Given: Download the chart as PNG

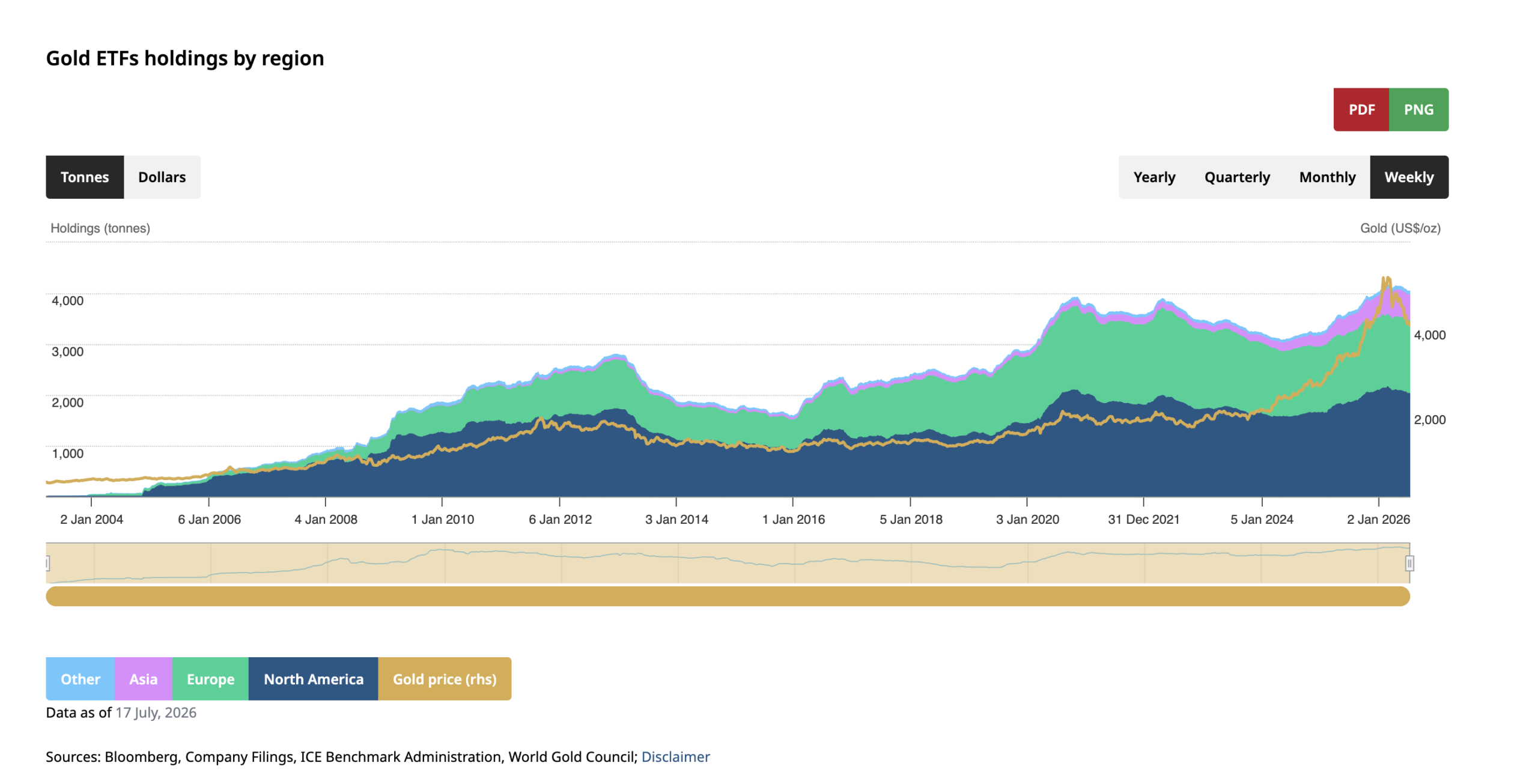Looking at the screenshot, I should point(1418,109).
